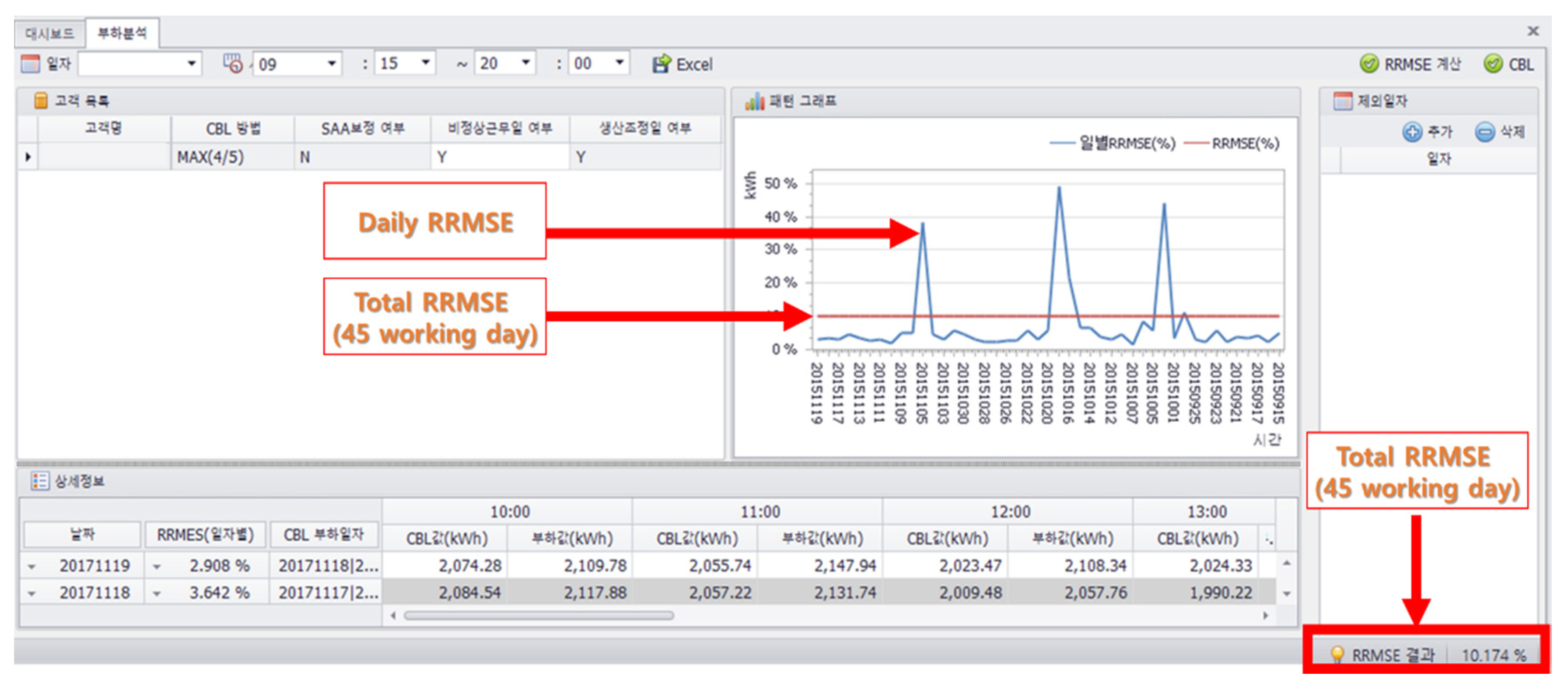
Task: Select the 2,074.28 CBL value cell
Action: click(445, 566)
